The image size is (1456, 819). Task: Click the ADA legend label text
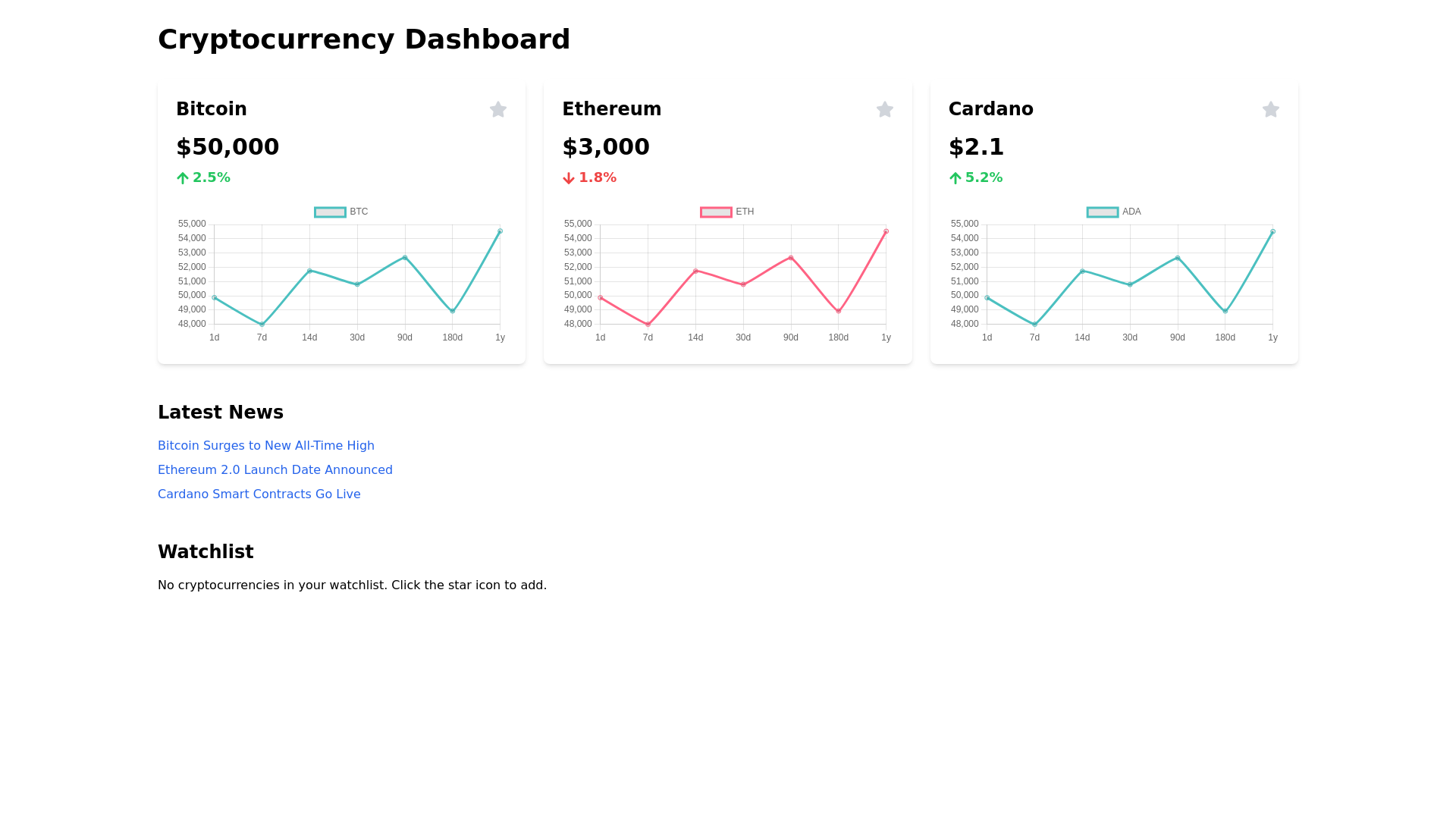coord(1131,212)
